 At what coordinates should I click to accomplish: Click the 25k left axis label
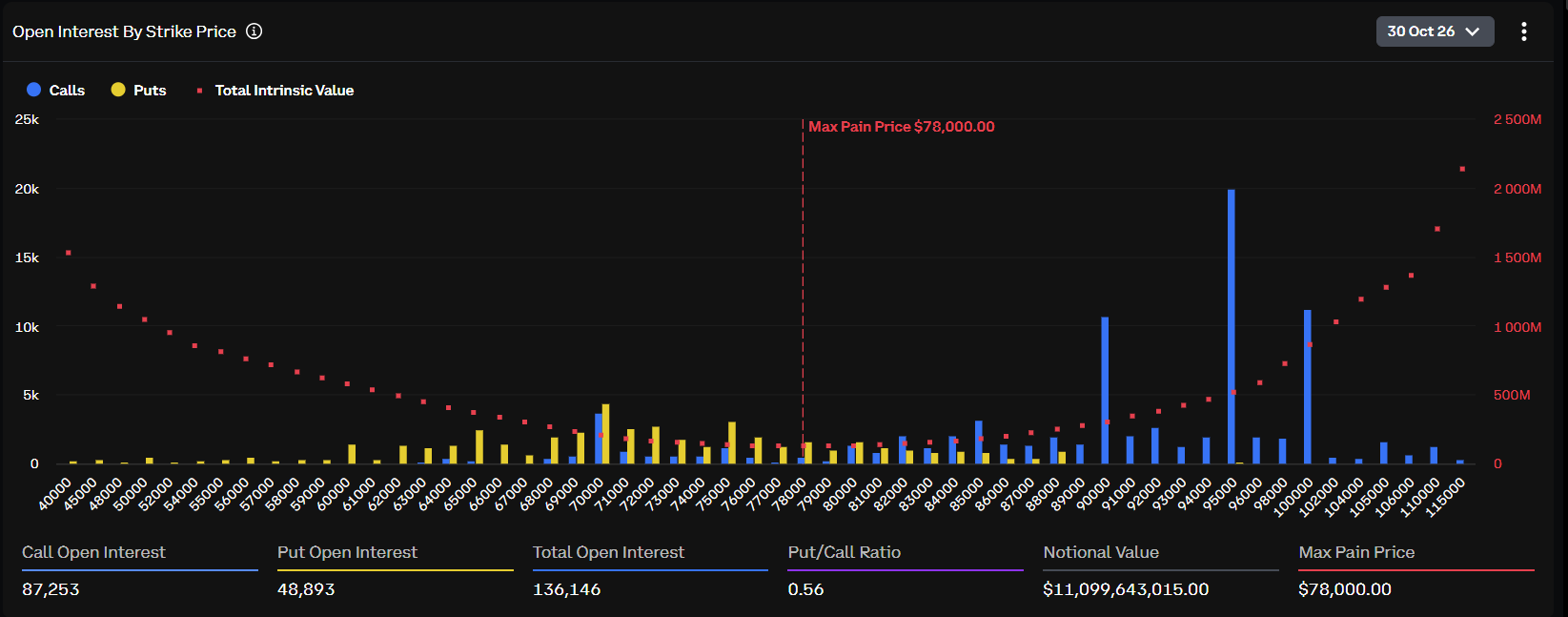pos(27,120)
